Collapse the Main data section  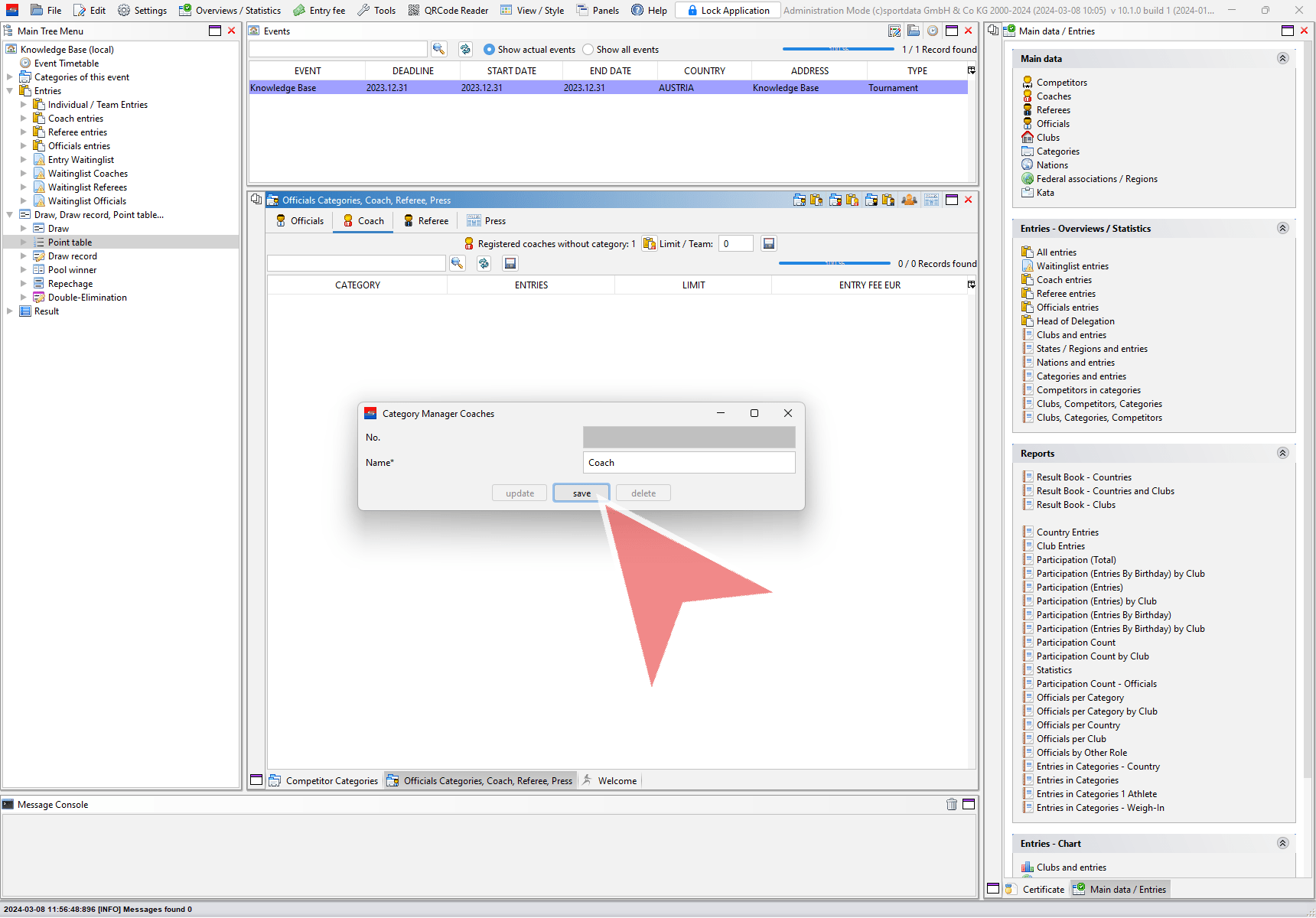(1282, 58)
